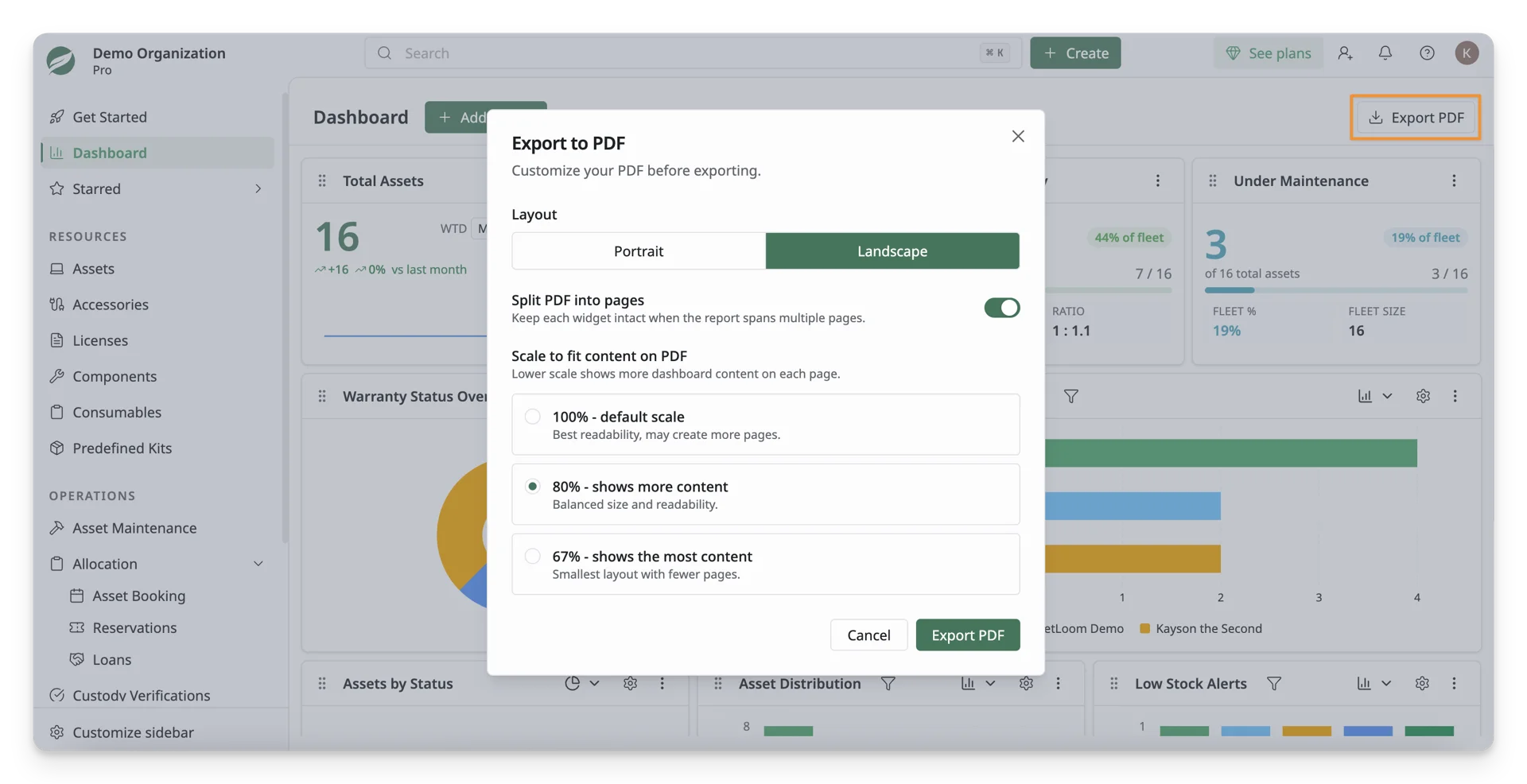
Task: Open Reservations
Action: [167, 627]
